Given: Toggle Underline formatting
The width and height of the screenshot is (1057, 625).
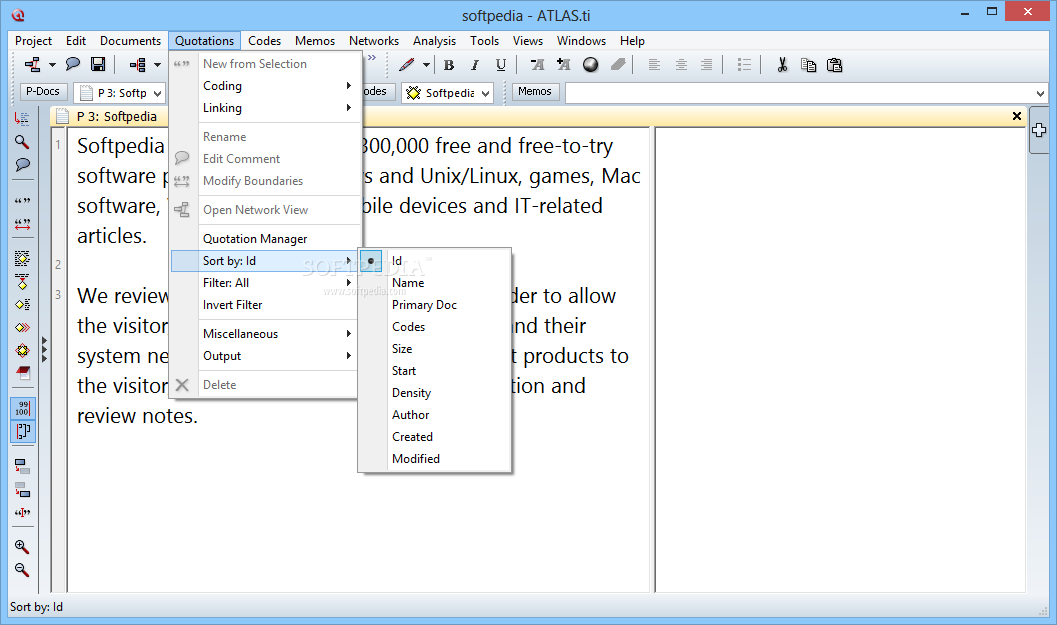Looking at the screenshot, I should pos(500,65).
